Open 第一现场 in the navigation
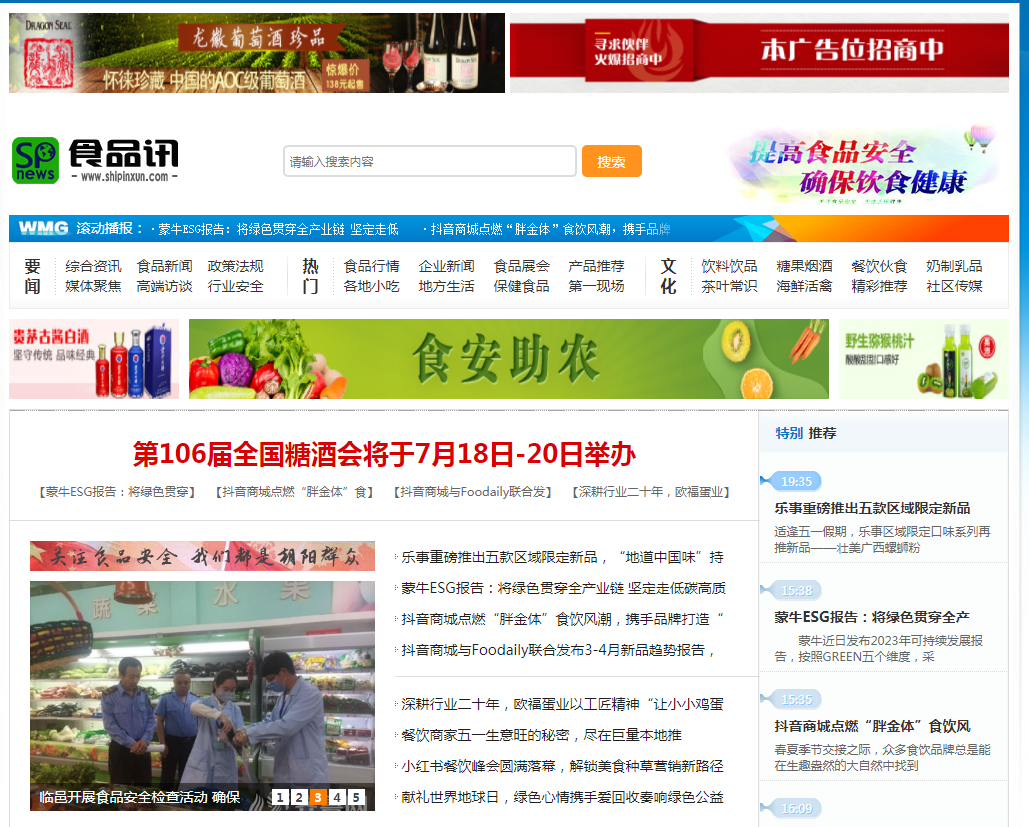The height and width of the screenshot is (827, 1029). coord(597,286)
